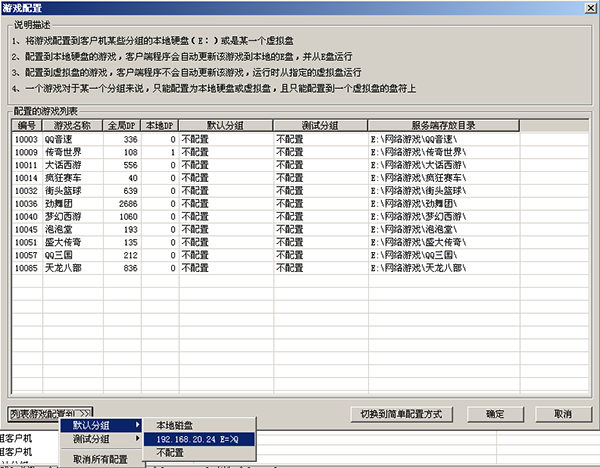Choose 取消所有配置 from context menu
The width and height of the screenshot is (600, 468).
(x=100, y=458)
